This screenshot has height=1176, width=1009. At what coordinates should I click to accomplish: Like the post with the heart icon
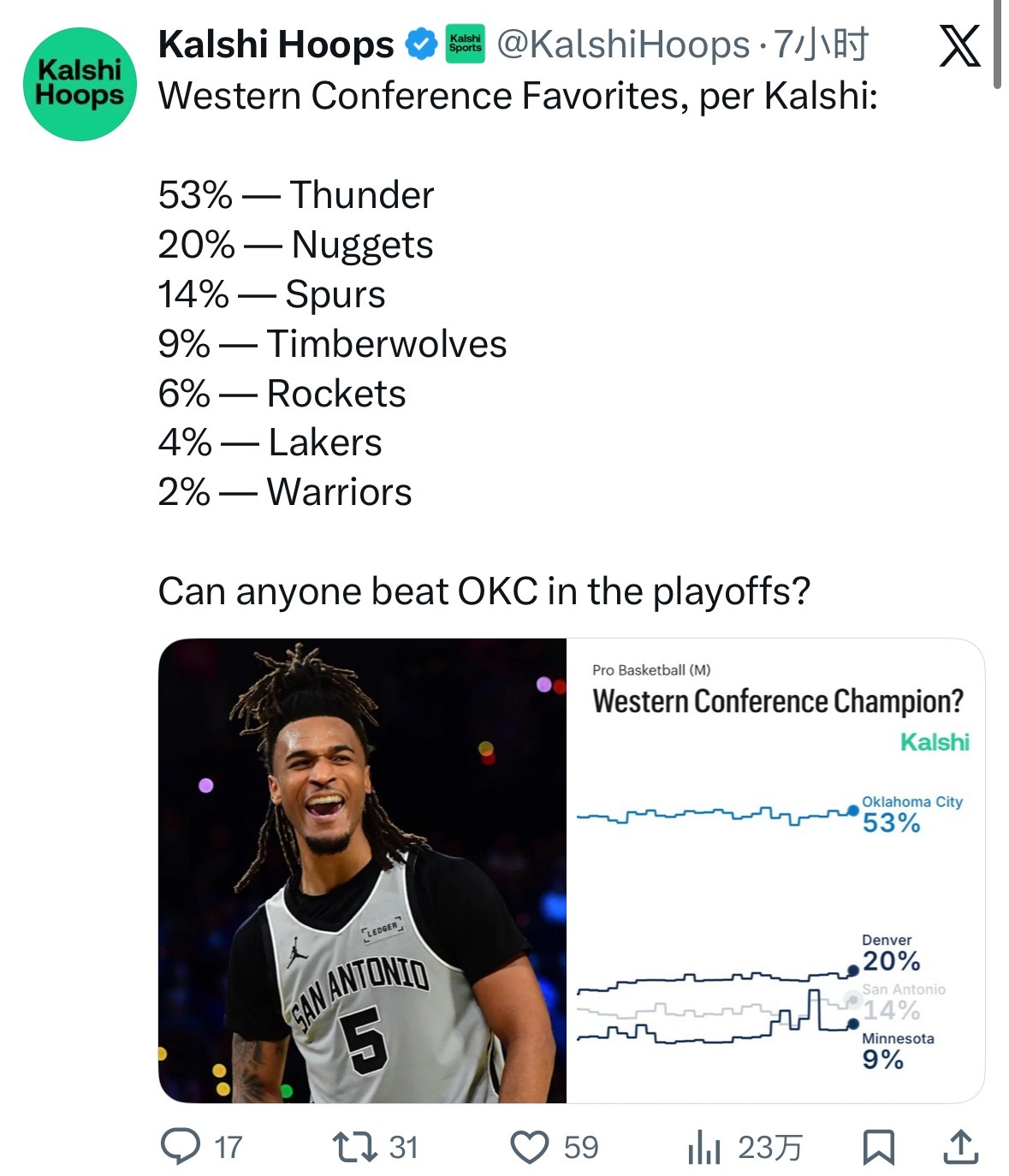pyautogui.click(x=530, y=1147)
